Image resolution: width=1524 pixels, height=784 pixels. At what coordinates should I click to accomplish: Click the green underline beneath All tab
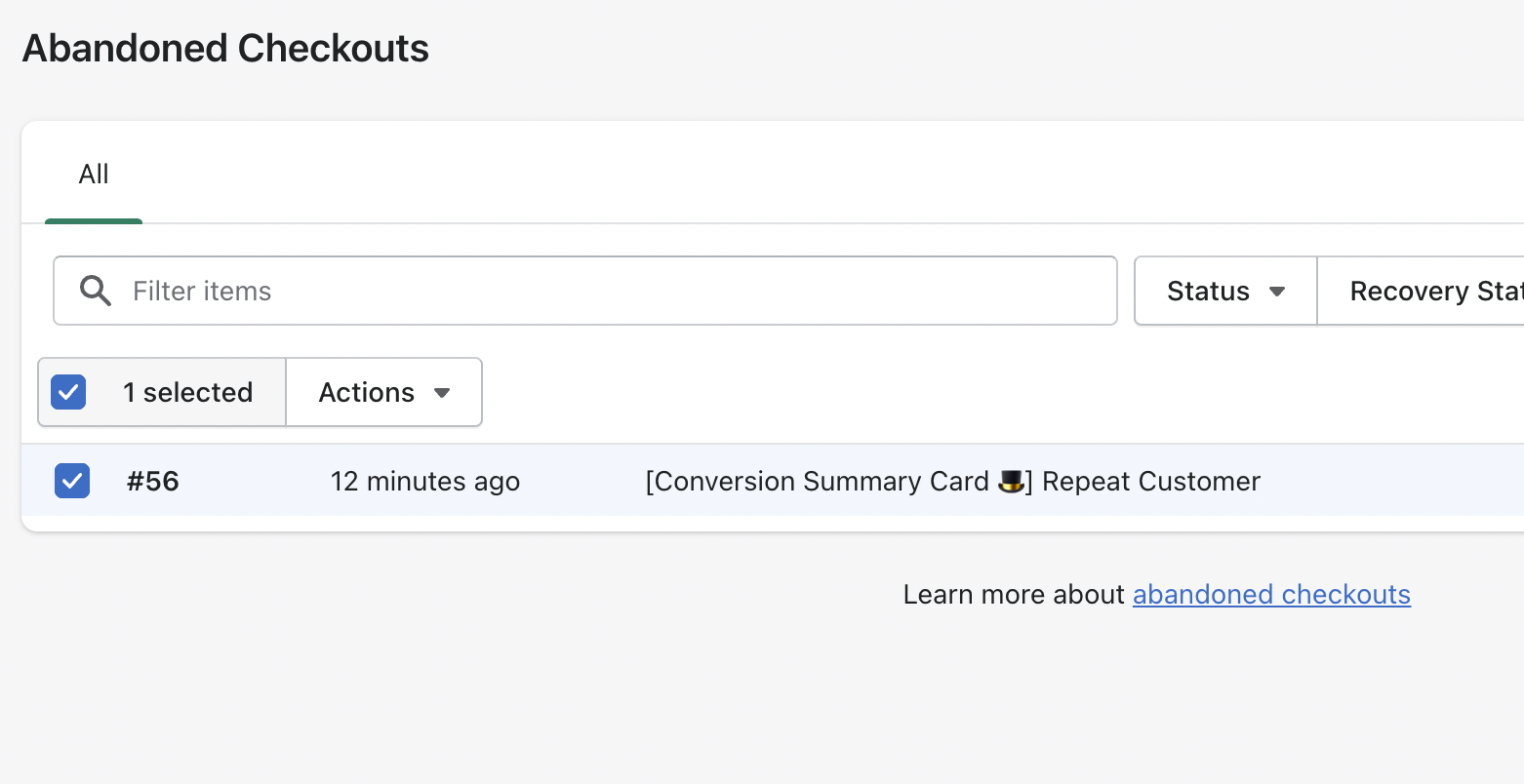point(94,221)
